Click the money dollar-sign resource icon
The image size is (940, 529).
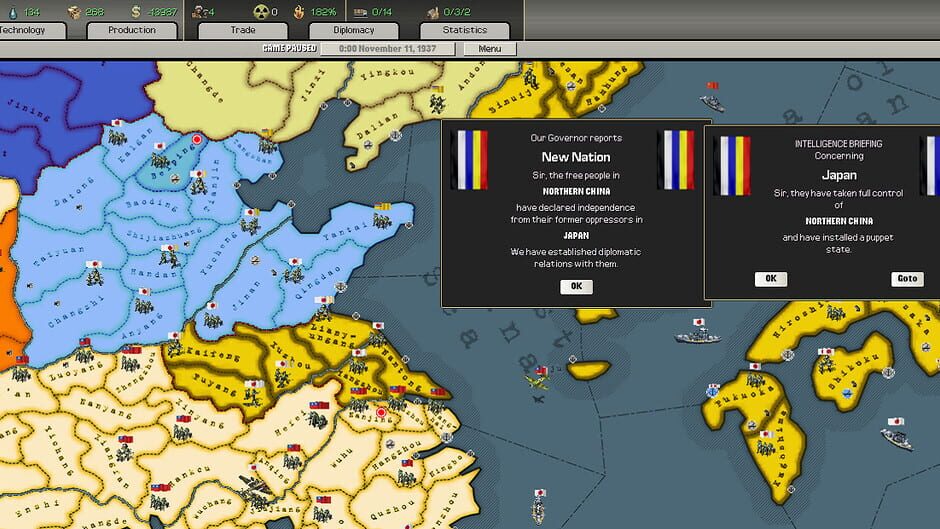(x=136, y=12)
